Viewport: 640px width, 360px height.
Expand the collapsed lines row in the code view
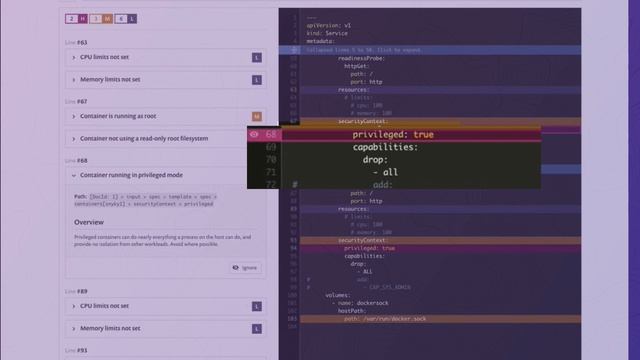(x=430, y=50)
